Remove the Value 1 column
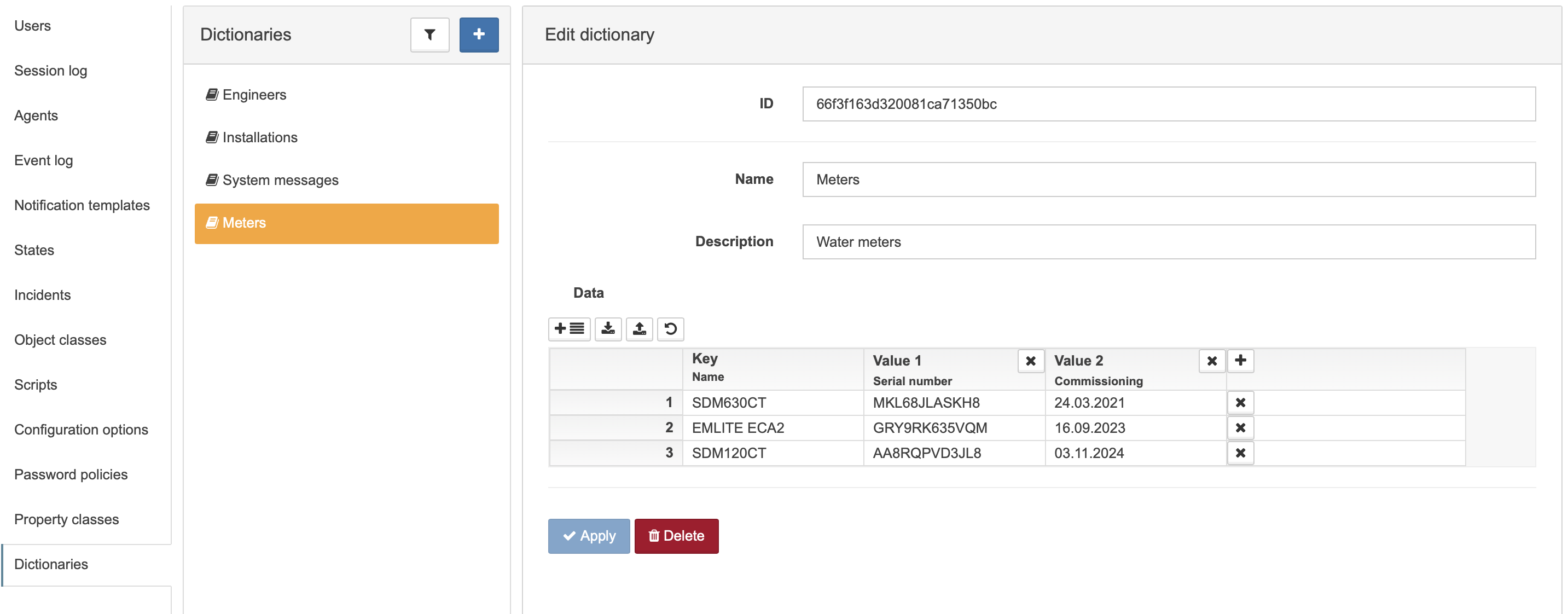 coord(1031,361)
